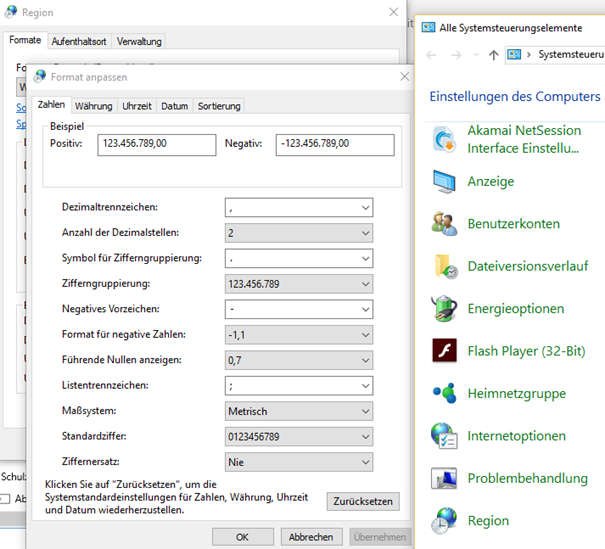This screenshot has width=605, height=549.
Task: Click the Anzeige monitor icon
Action: coord(445,182)
